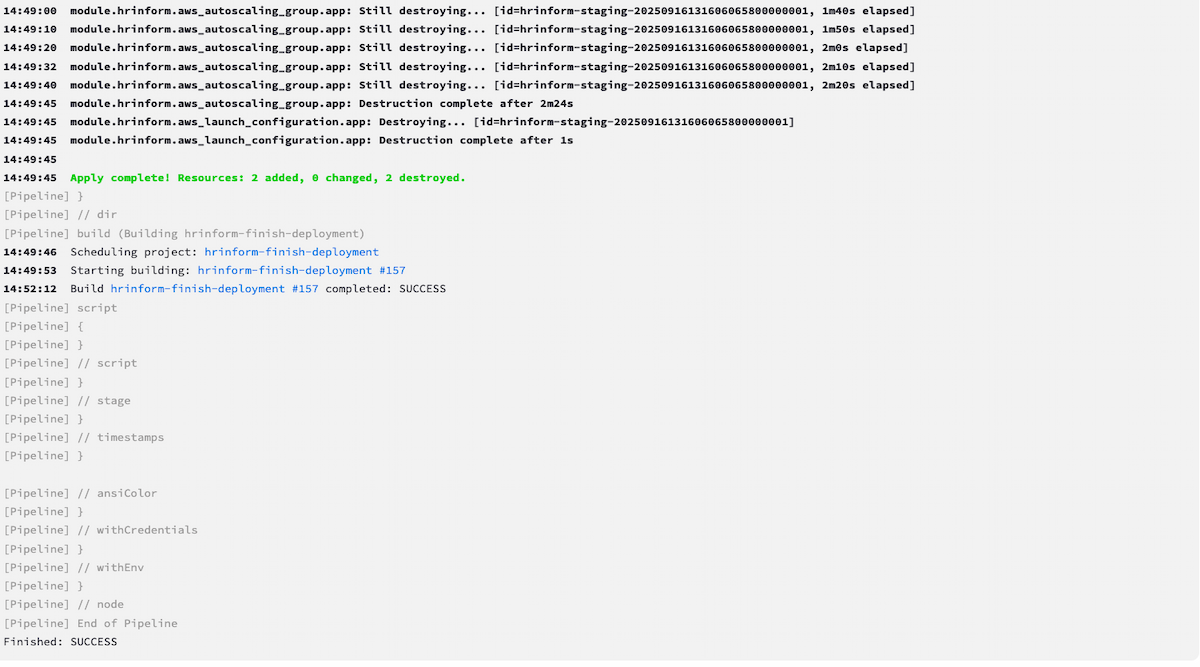Click the Finished: SUCCESS line
Image resolution: width=1200 pixels, height=667 pixels.
[60, 641]
